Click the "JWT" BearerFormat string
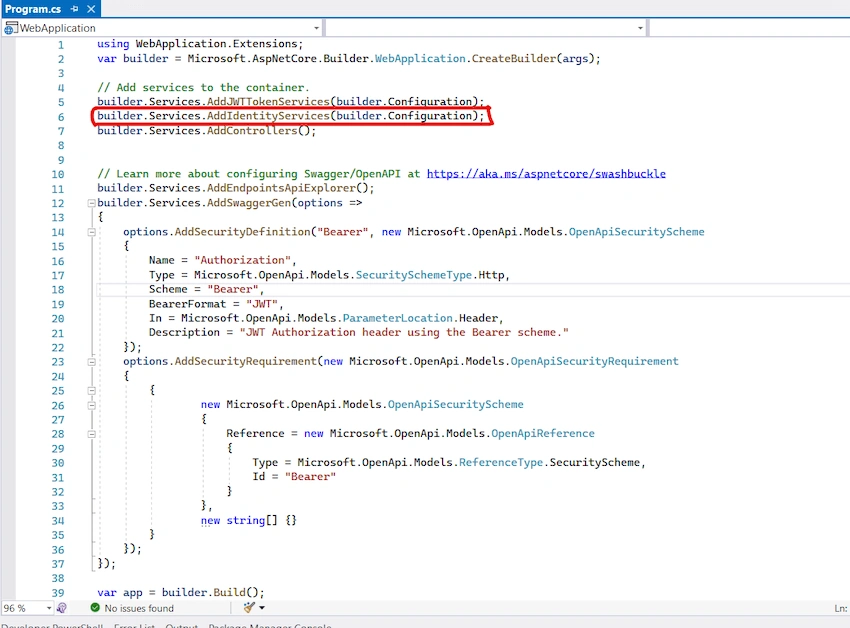850x628 pixels. point(262,304)
